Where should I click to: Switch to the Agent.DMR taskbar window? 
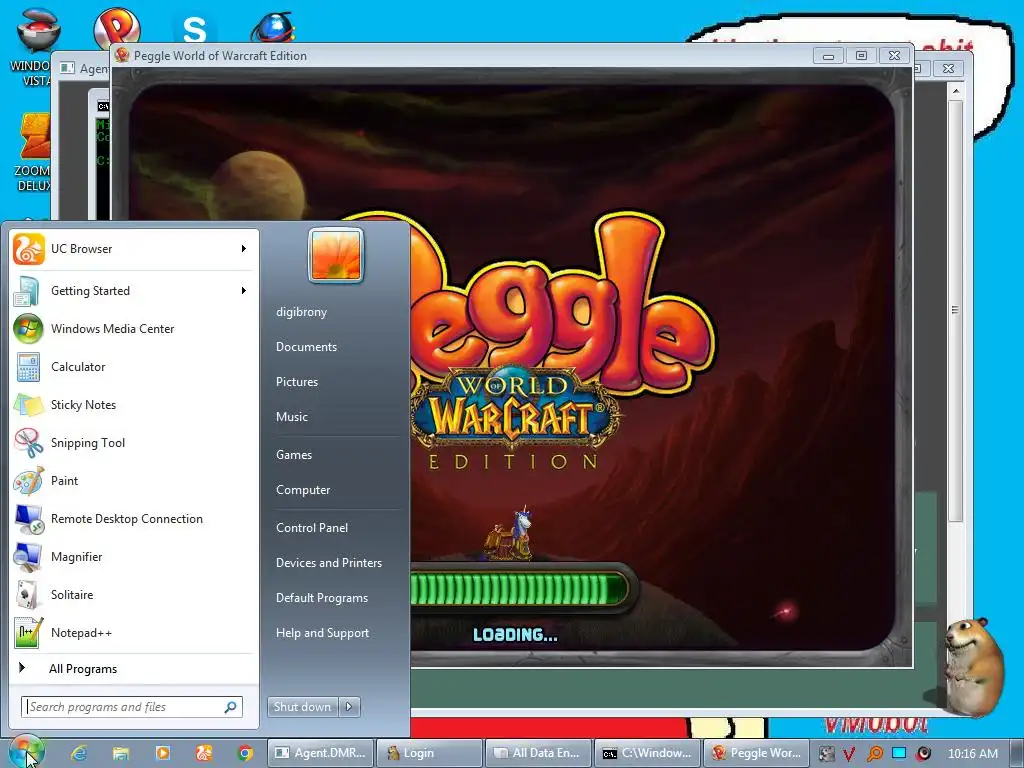(320, 753)
